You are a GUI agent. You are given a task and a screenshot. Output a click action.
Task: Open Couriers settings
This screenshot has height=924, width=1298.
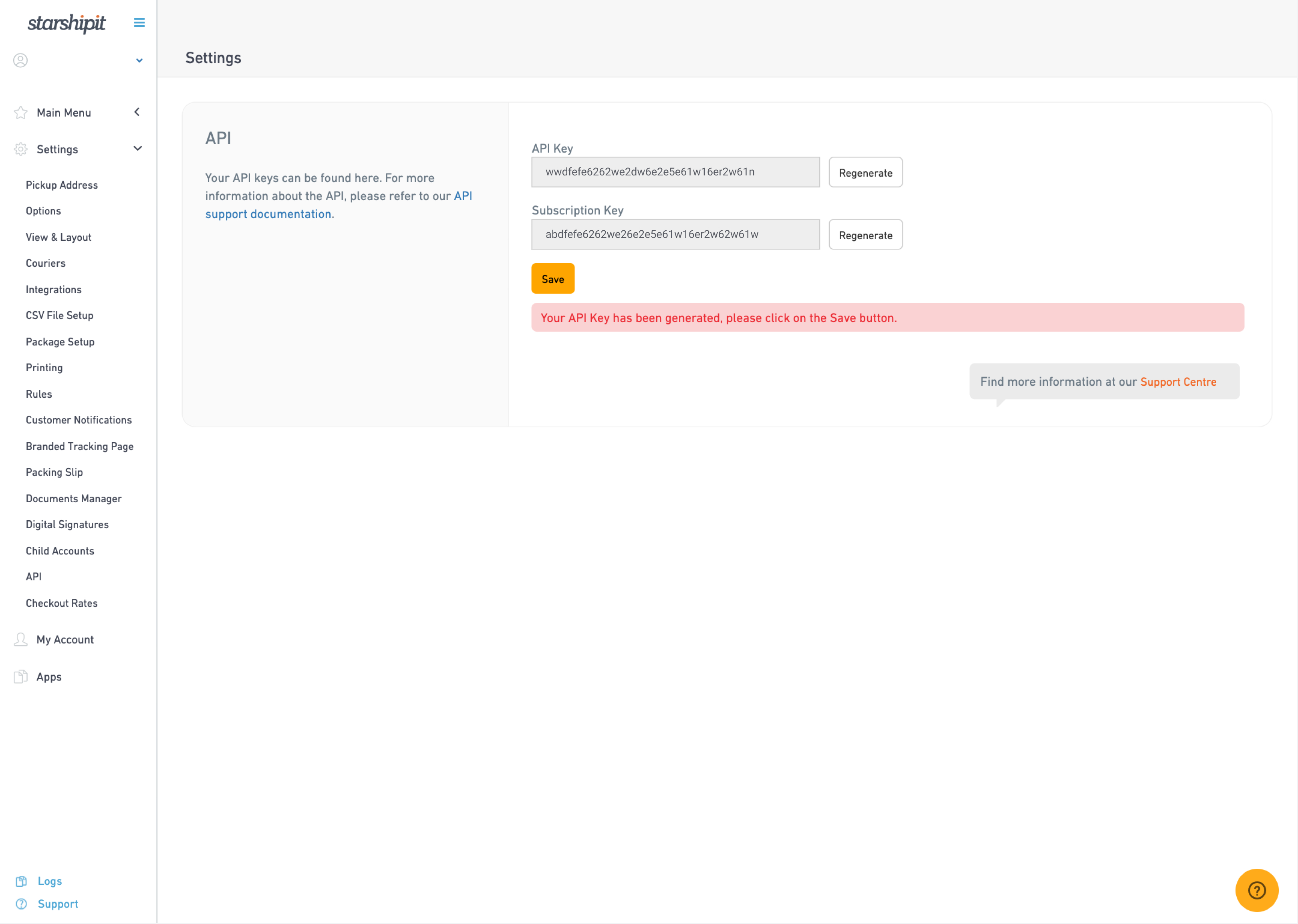point(46,264)
